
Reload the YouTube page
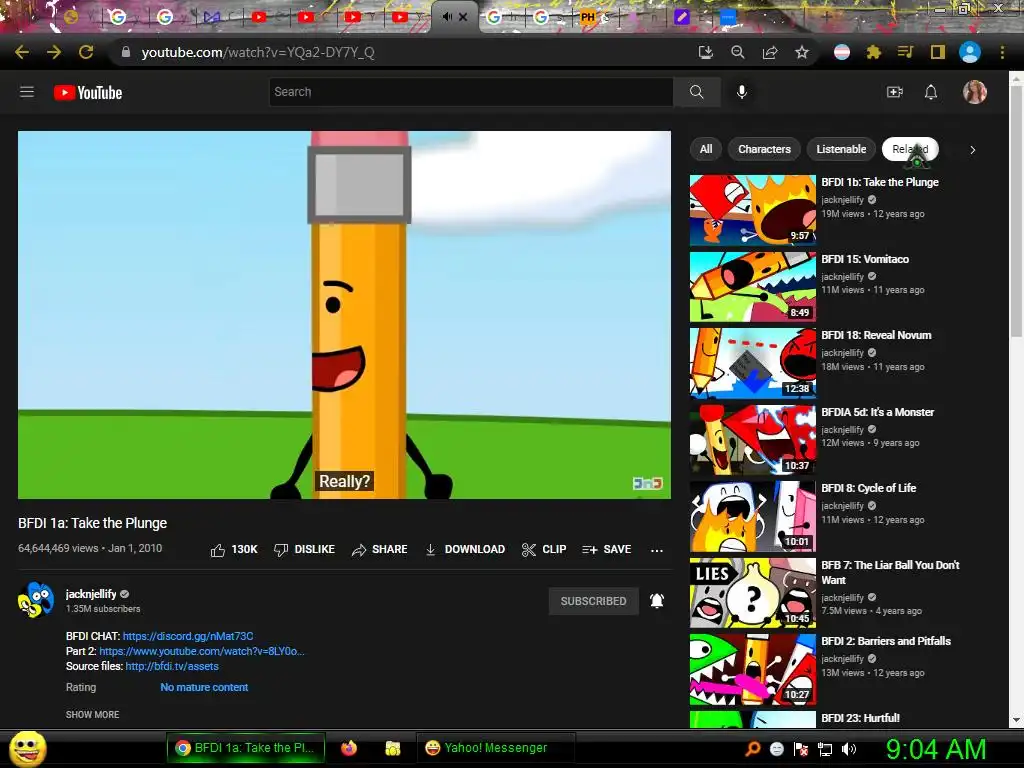86,52
